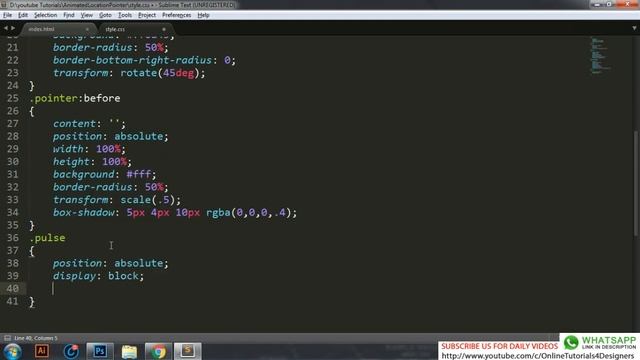Open File Explorer from the taskbar

click(129, 351)
